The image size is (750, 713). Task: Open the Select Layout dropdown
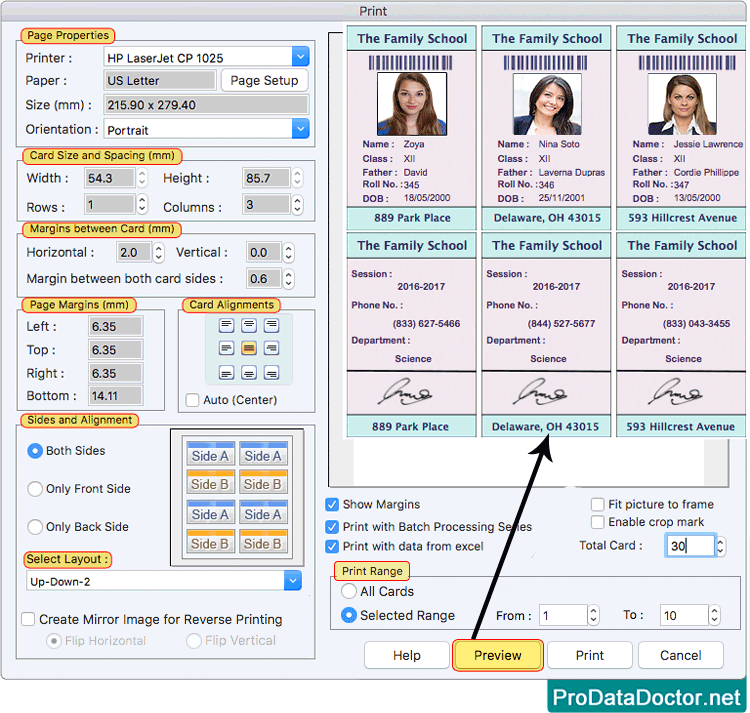point(293,581)
